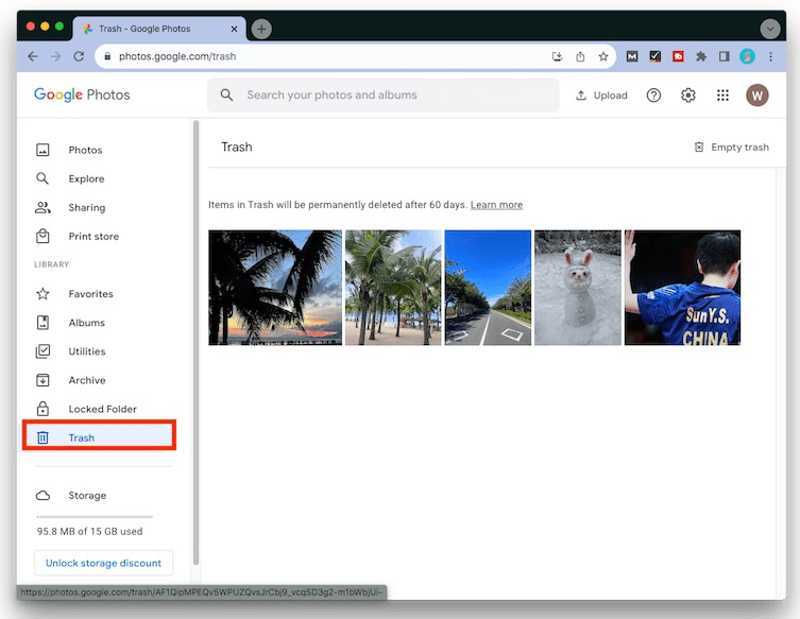This screenshot has height=619, width=800.
Task: Open Photos from the sidebar
Action: 85,149
